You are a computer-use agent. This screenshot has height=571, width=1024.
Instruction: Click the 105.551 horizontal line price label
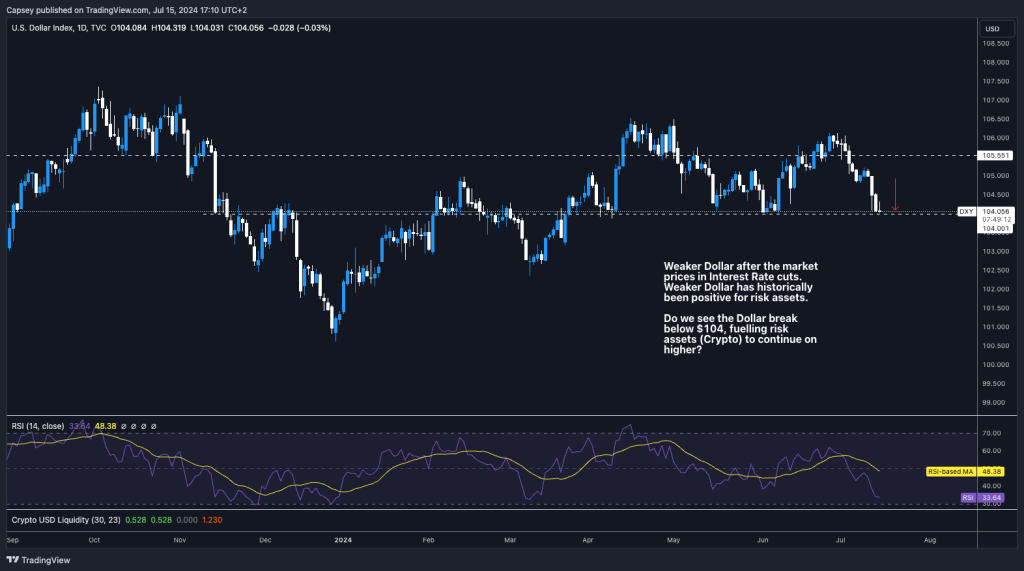coord(995,155)
